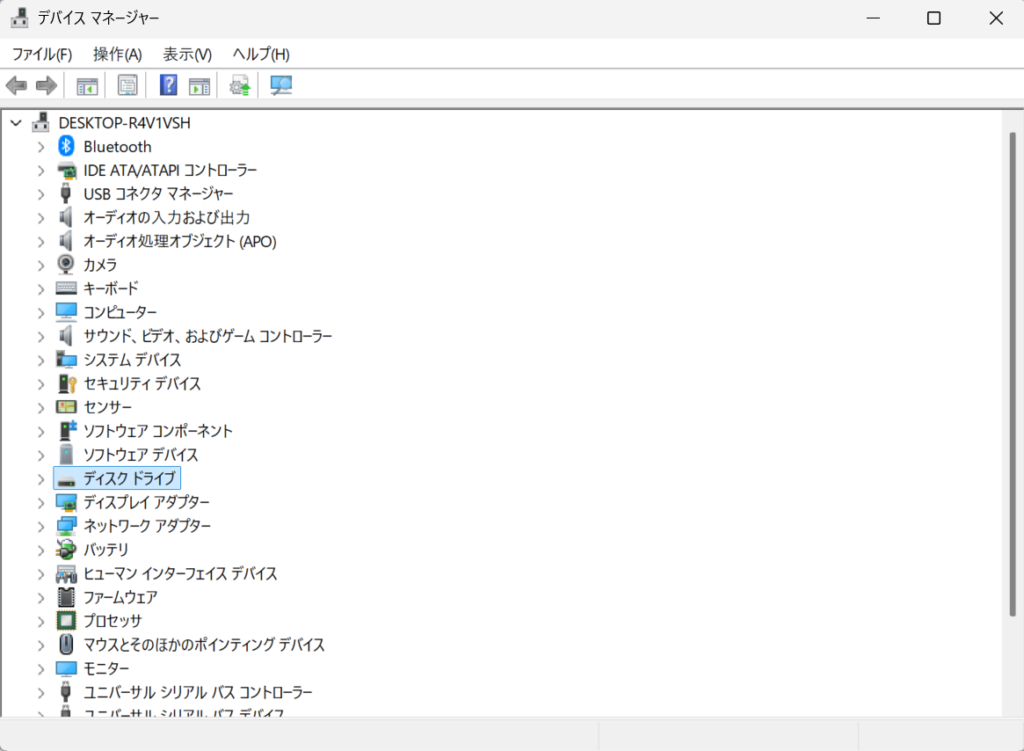
Task: Click the Update driver toolbar icon
Action: pyautogui.click(x=239, y=86)
